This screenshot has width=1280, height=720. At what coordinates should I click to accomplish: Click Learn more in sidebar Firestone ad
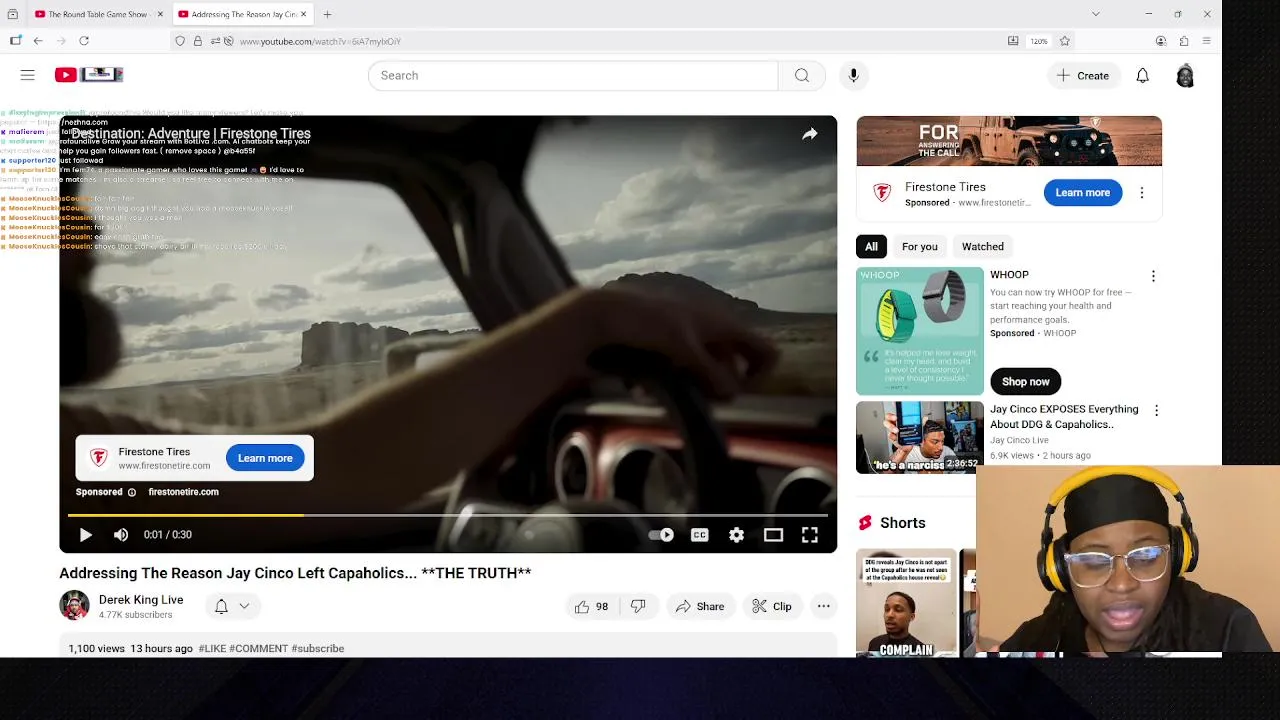click(x=1082, y=193)
